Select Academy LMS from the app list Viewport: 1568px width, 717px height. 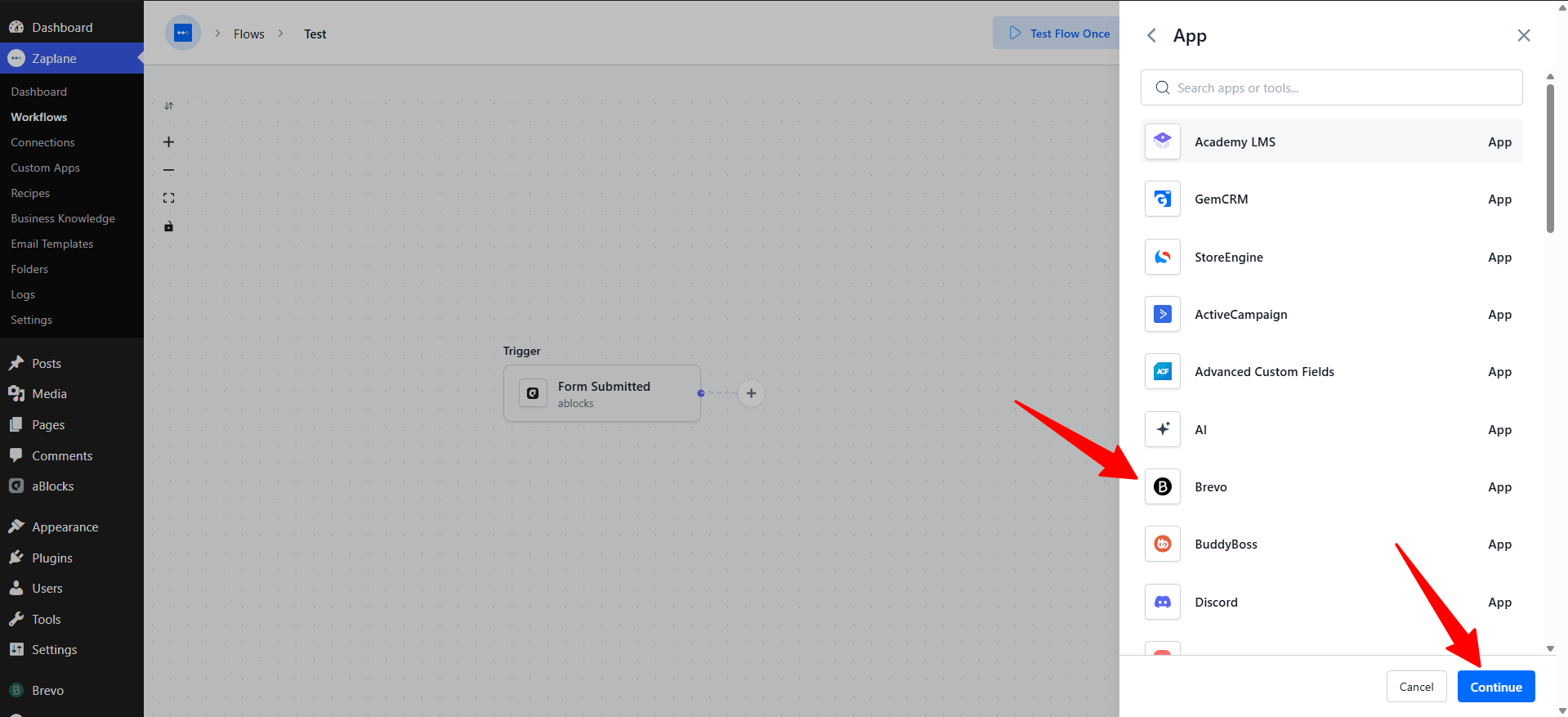[1332, 141]
